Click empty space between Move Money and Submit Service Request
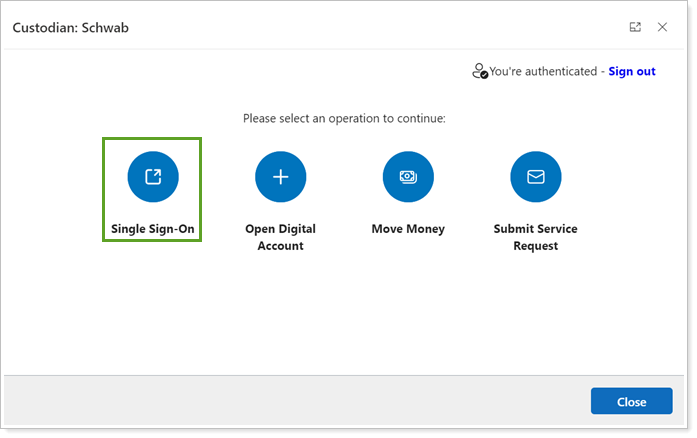This screenshot has height=438, width=697. [x=472, y=190]
